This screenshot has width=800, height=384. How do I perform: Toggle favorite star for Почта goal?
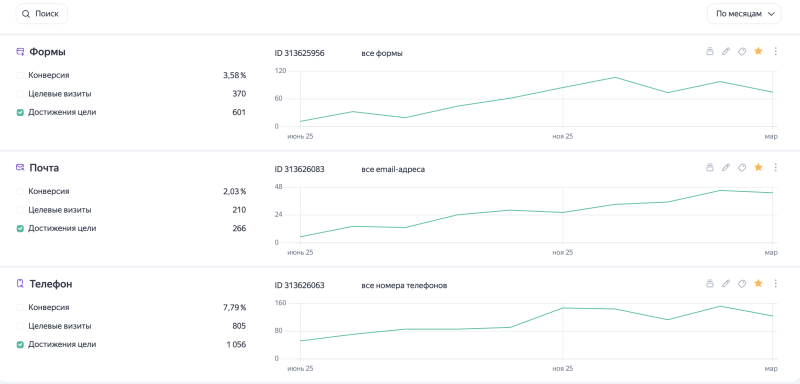point(758,167)
